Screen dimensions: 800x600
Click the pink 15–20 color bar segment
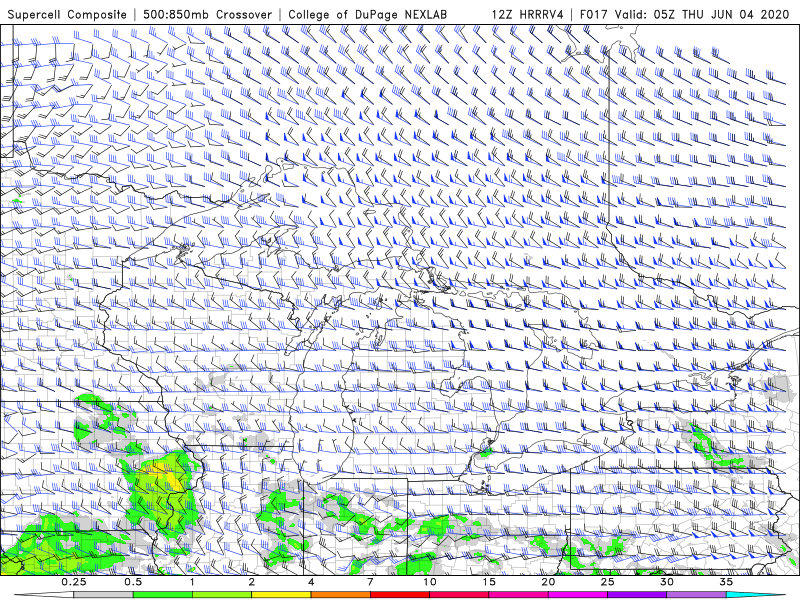pos(518,595)
